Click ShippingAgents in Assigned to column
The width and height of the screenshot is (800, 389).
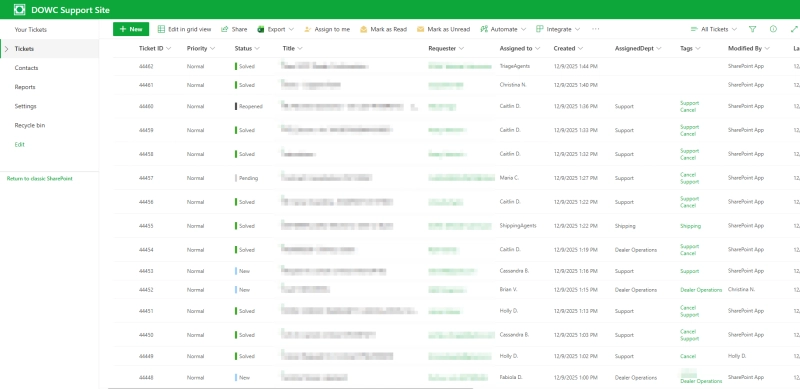click(x=518, y=226)
